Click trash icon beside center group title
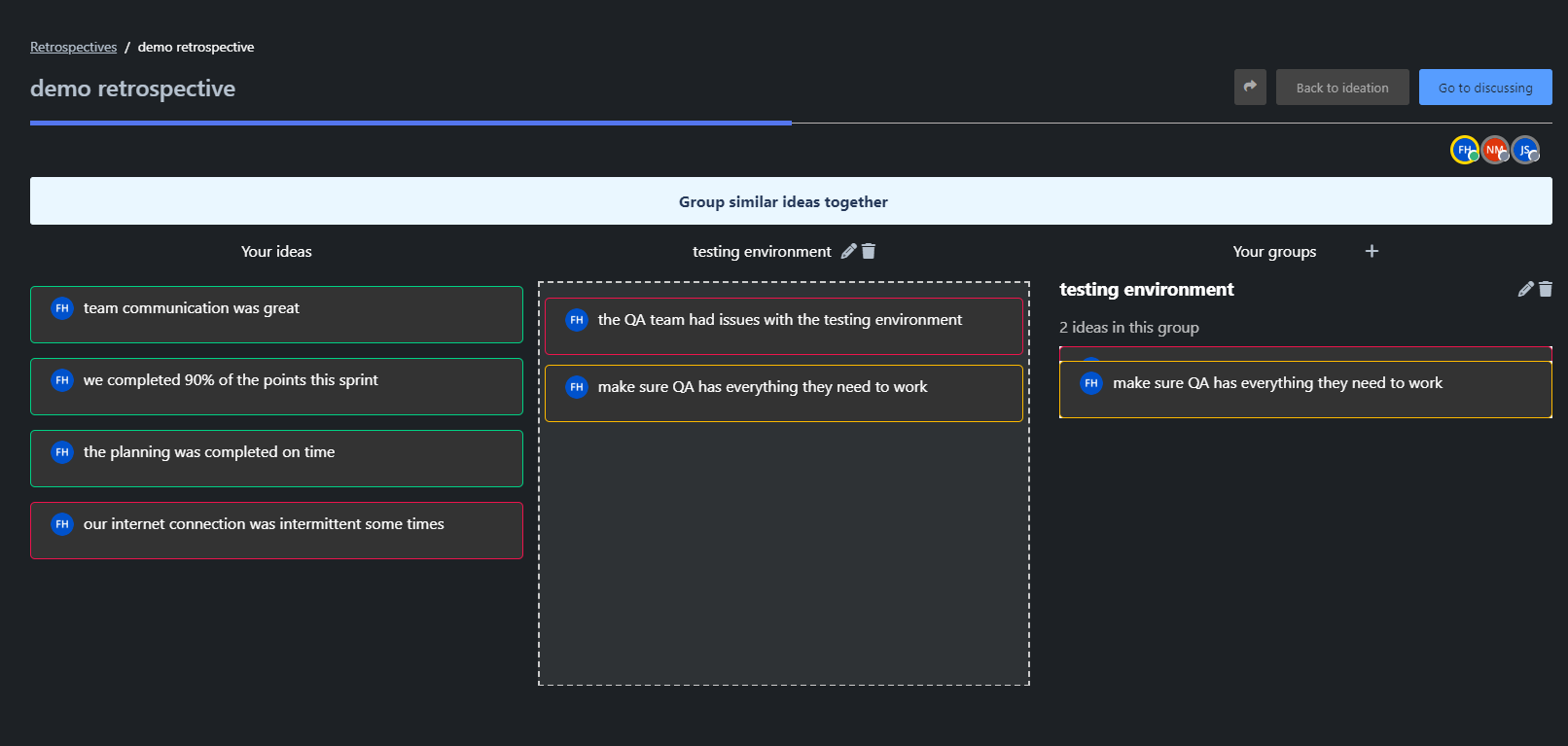The width and height of the screenshot is (1568, 746). (x=869, y=251)
